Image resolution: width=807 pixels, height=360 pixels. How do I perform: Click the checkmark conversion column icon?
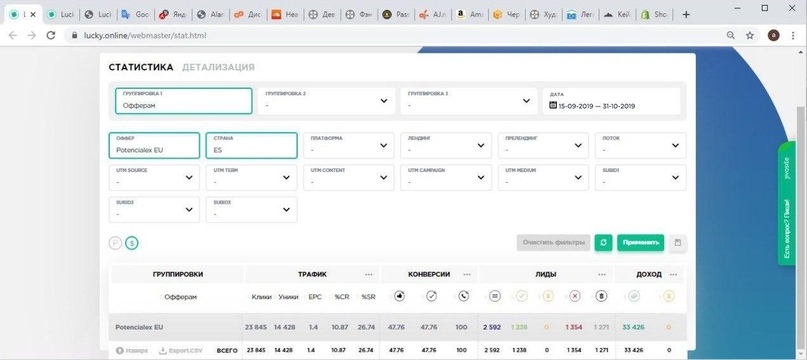tap(431, 296)
